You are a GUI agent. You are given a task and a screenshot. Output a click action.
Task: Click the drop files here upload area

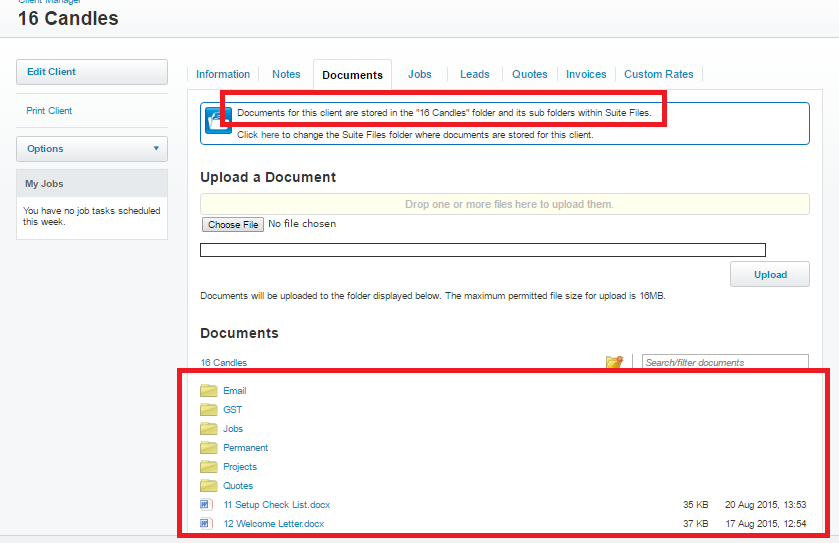[x=505, y=204]
